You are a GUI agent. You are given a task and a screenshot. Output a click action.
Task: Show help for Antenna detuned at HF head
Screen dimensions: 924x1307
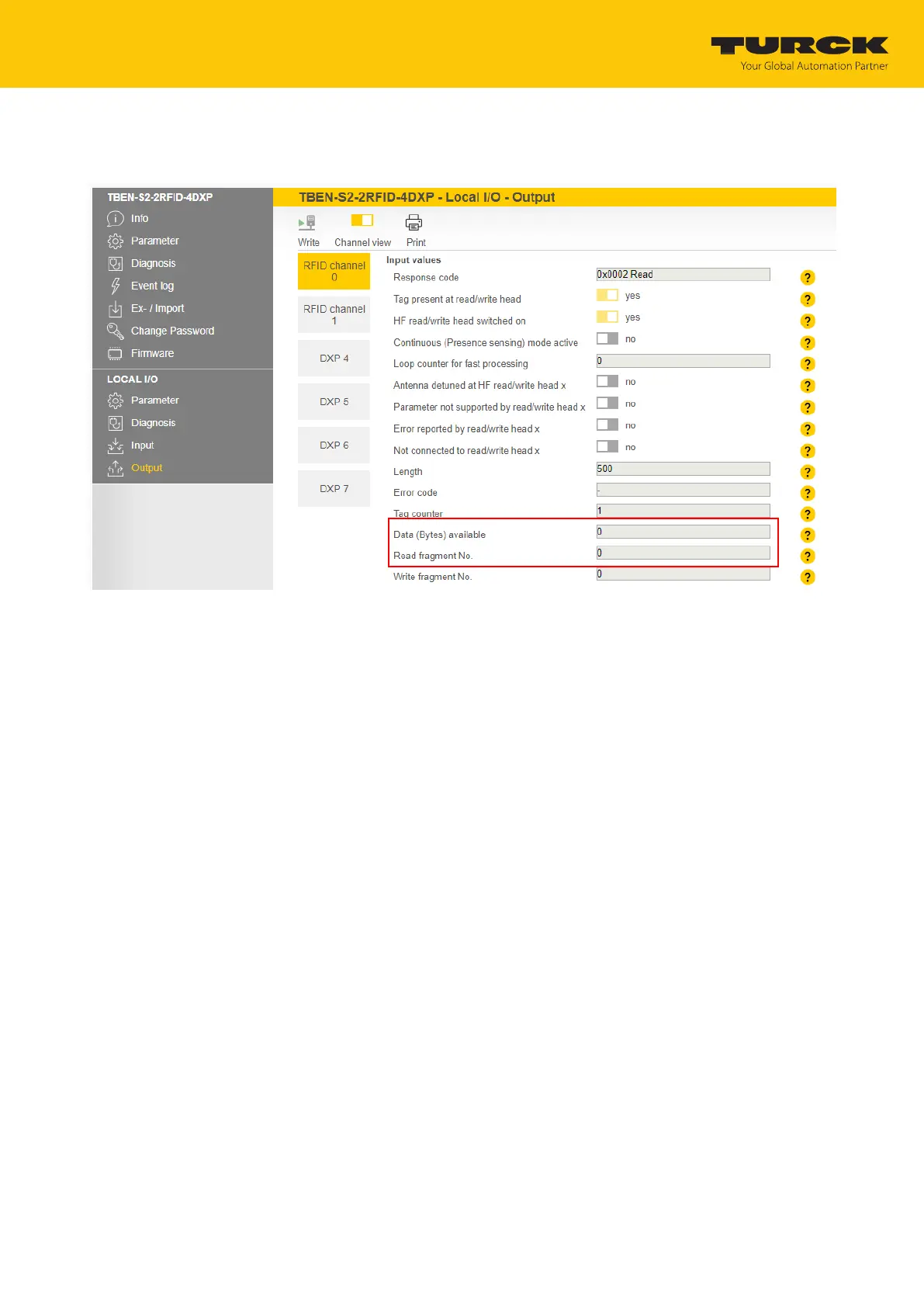[x=808, y=386]
